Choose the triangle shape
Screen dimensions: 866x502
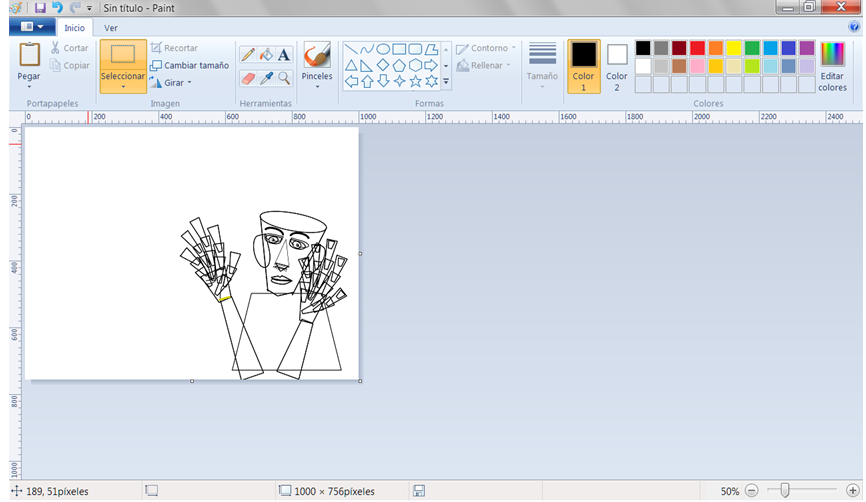coord(351,66)
